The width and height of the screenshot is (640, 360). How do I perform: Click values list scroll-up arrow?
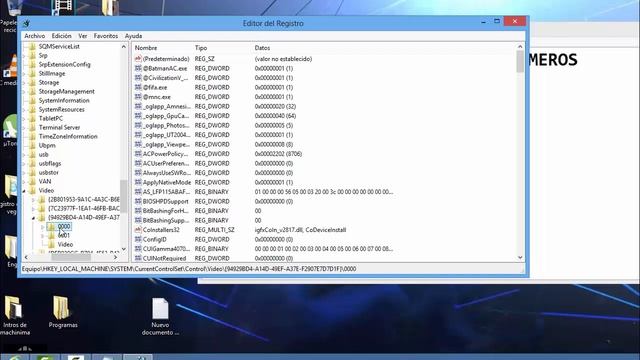(520, 47)
